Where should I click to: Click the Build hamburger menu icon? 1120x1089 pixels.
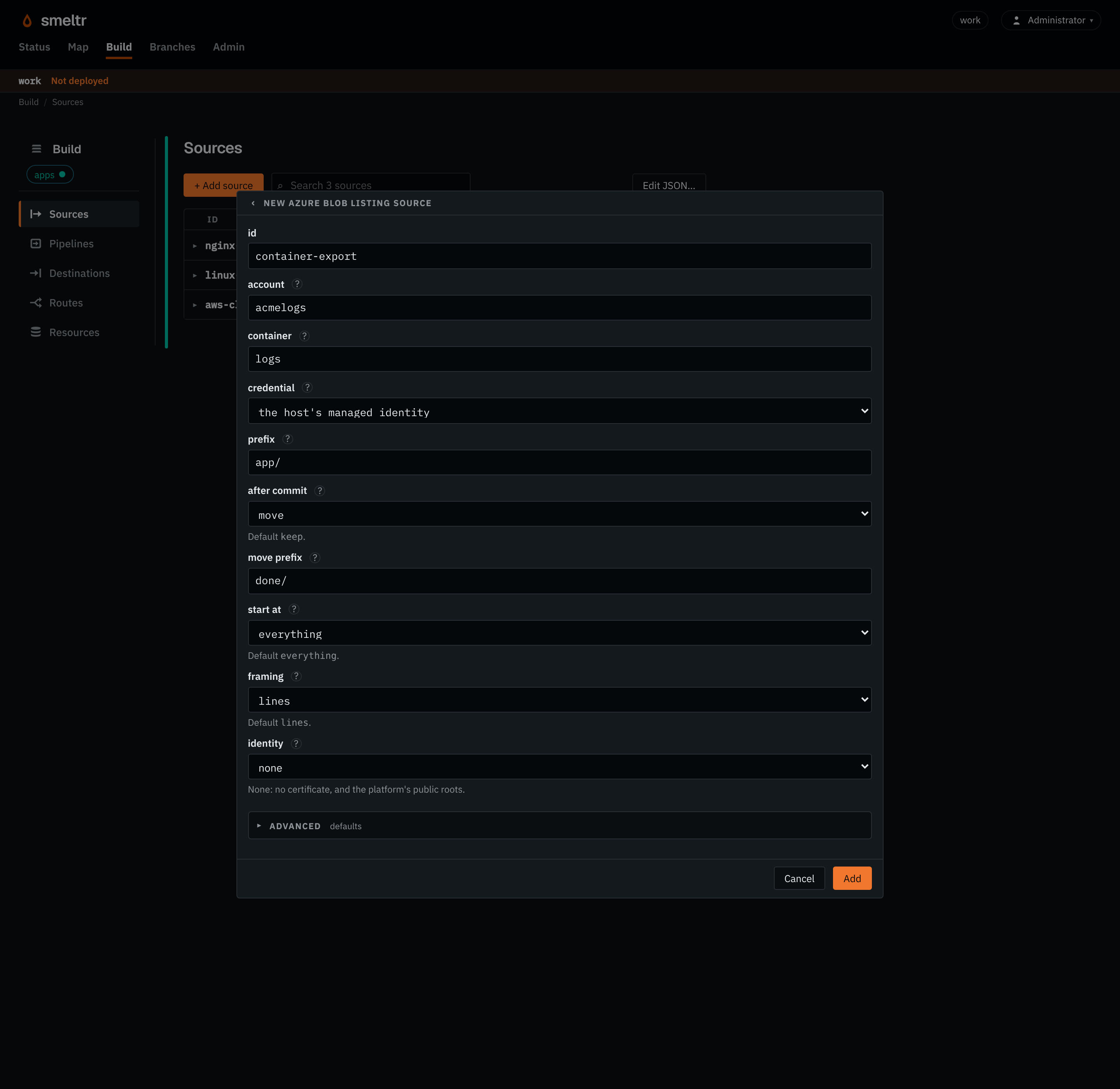coord(37,149)
